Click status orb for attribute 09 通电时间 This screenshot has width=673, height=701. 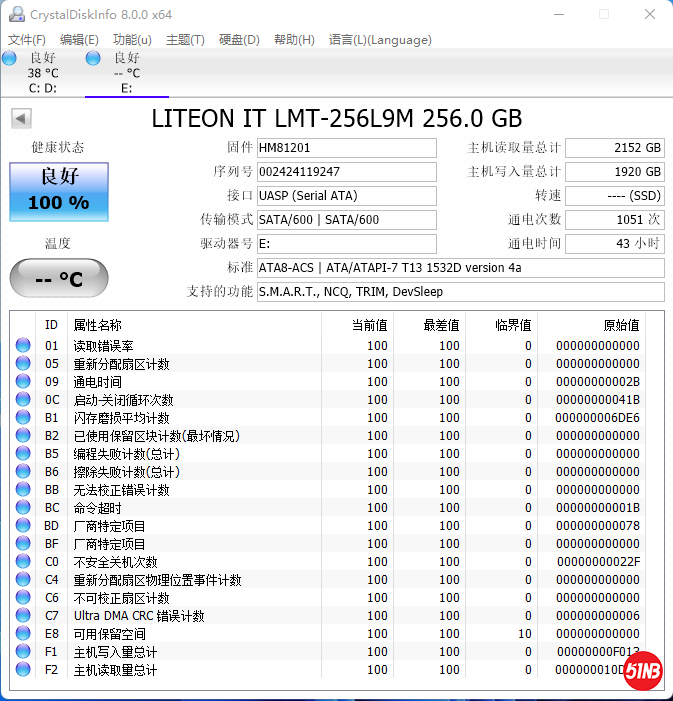click(x=23, y=382)
